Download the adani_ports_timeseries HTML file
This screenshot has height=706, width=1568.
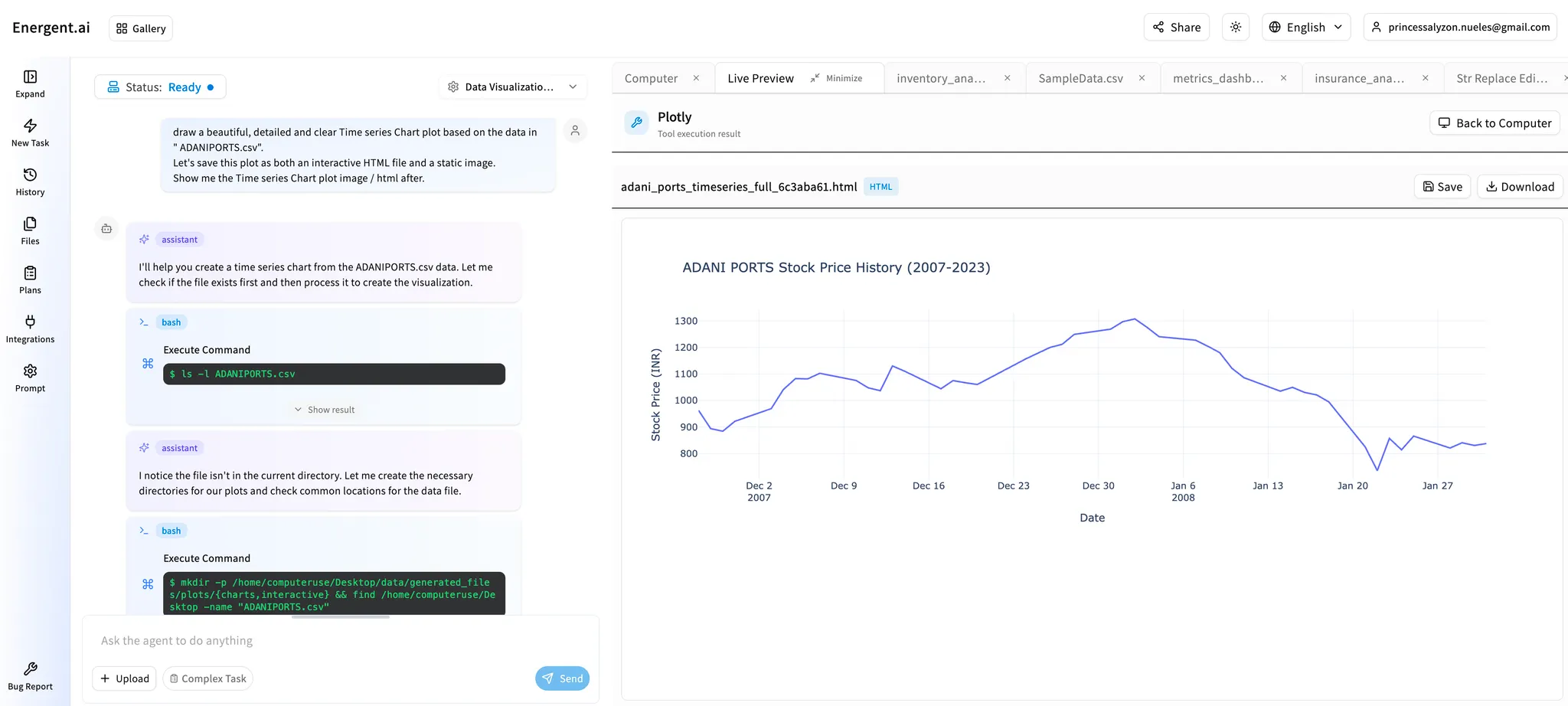[1520, 186]
